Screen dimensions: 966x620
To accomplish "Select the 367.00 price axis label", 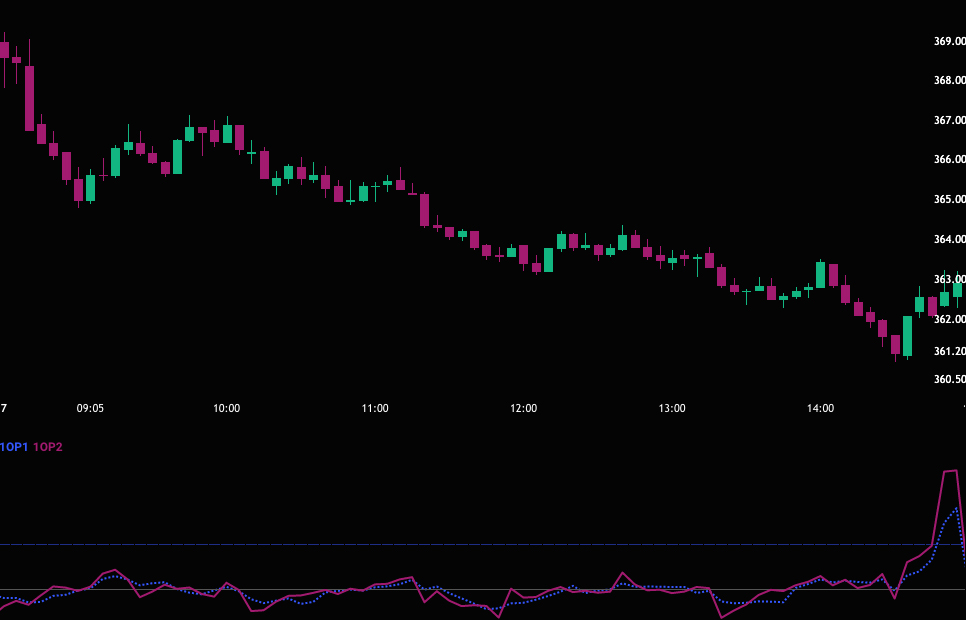I will tap(950, 120).
